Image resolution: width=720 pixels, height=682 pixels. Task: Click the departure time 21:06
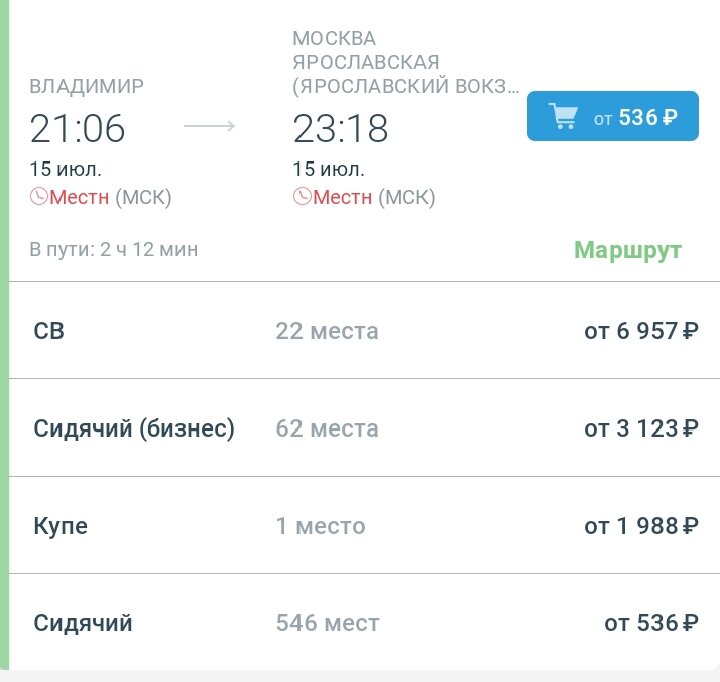click(77, 128)
